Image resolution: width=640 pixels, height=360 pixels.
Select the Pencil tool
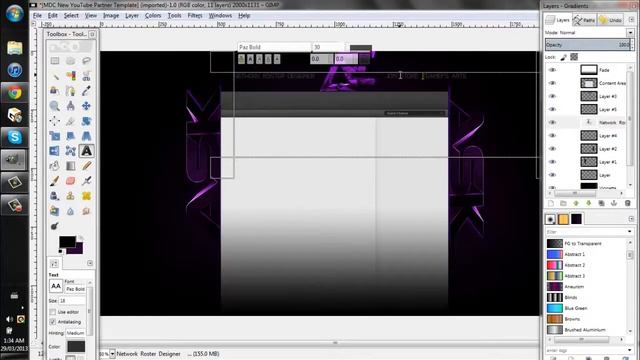click(x=86, y=166)
